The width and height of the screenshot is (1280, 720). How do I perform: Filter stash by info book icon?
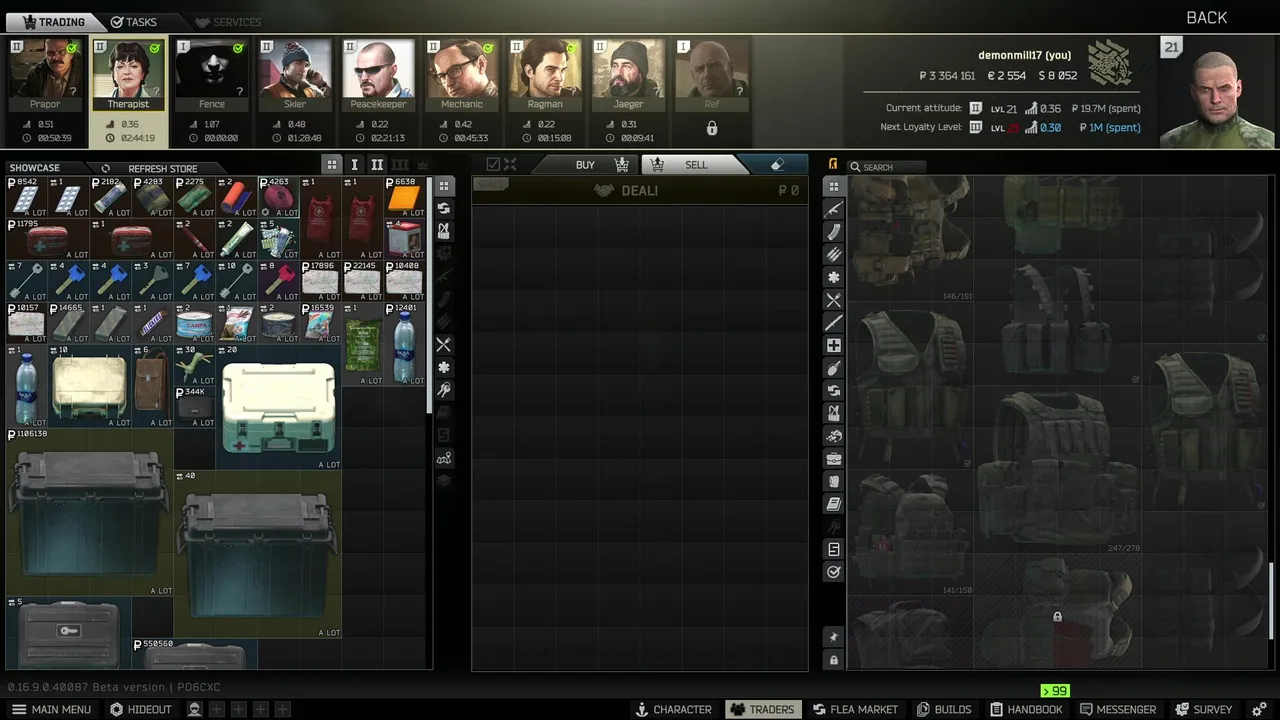pyautogui.click(x=834, y=504)
